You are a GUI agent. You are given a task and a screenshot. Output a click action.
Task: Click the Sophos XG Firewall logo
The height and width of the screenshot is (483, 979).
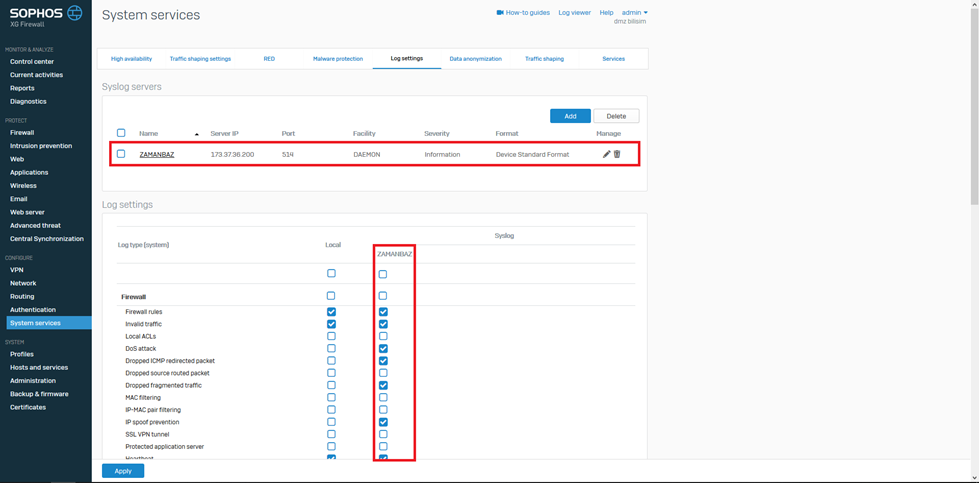46,15
